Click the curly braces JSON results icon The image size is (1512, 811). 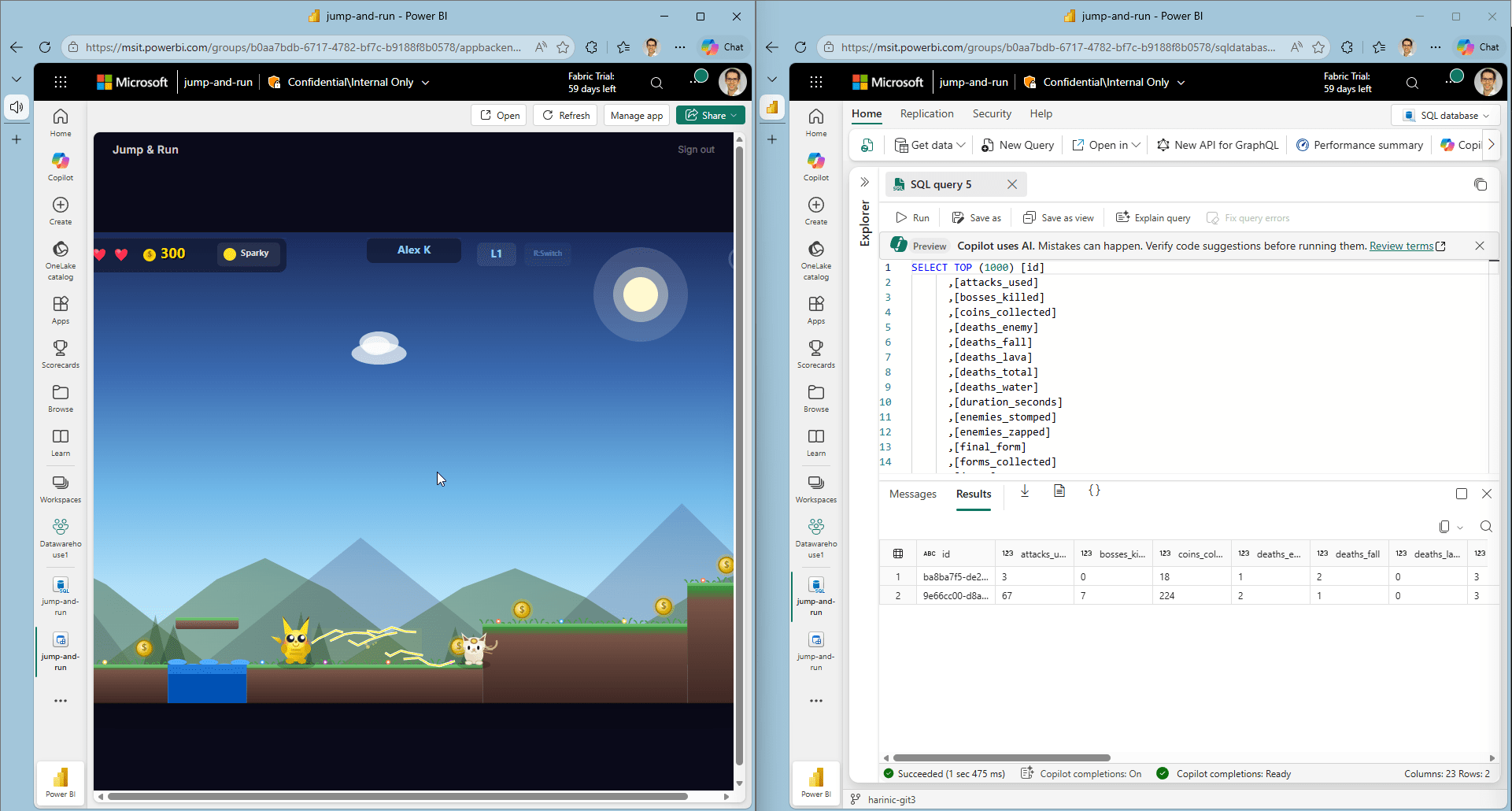coord(1094,491)
